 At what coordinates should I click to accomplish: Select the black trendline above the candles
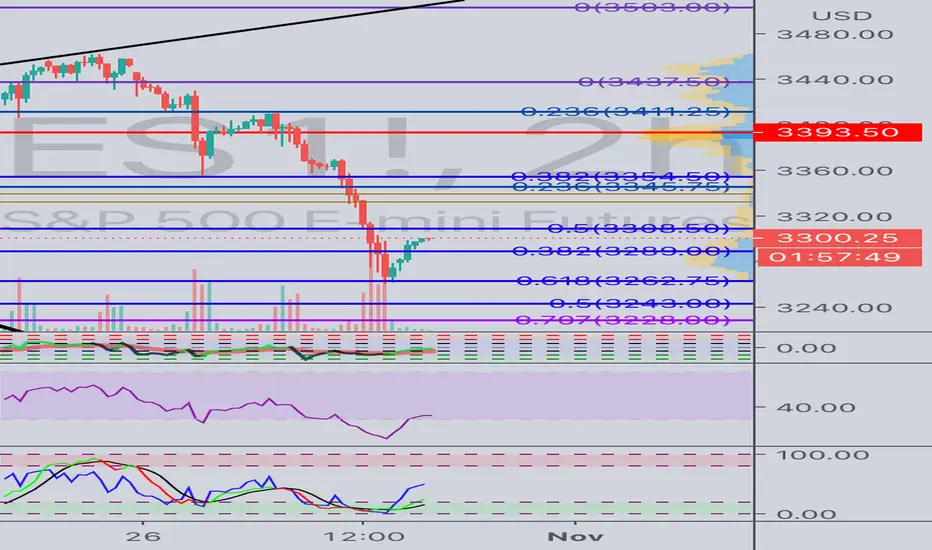click(232, 31)
